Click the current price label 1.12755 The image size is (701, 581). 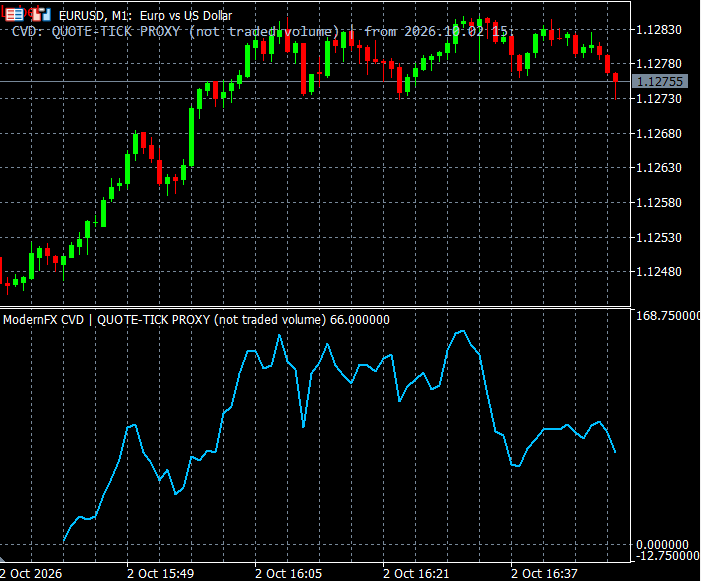tap(659, 81)
